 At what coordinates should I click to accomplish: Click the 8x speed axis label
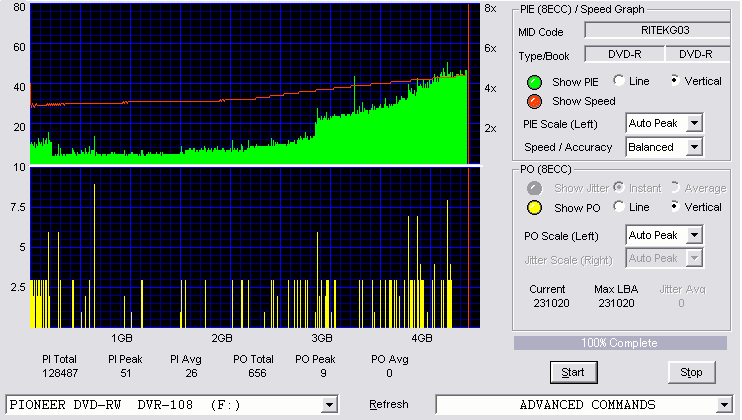coord(490,9)
